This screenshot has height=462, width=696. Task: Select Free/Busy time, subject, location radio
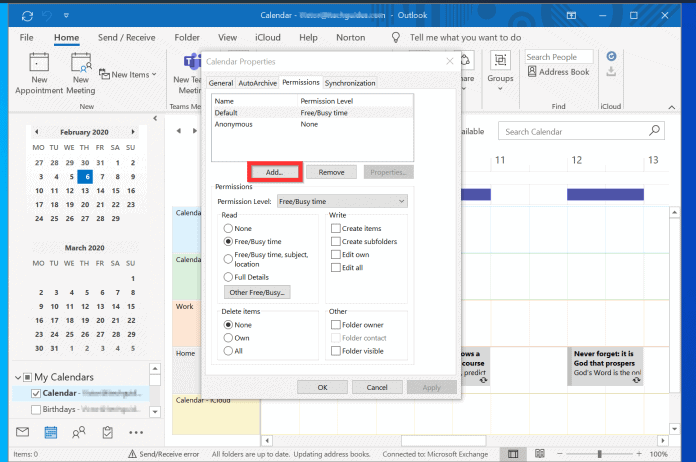[x=228, y=259]
